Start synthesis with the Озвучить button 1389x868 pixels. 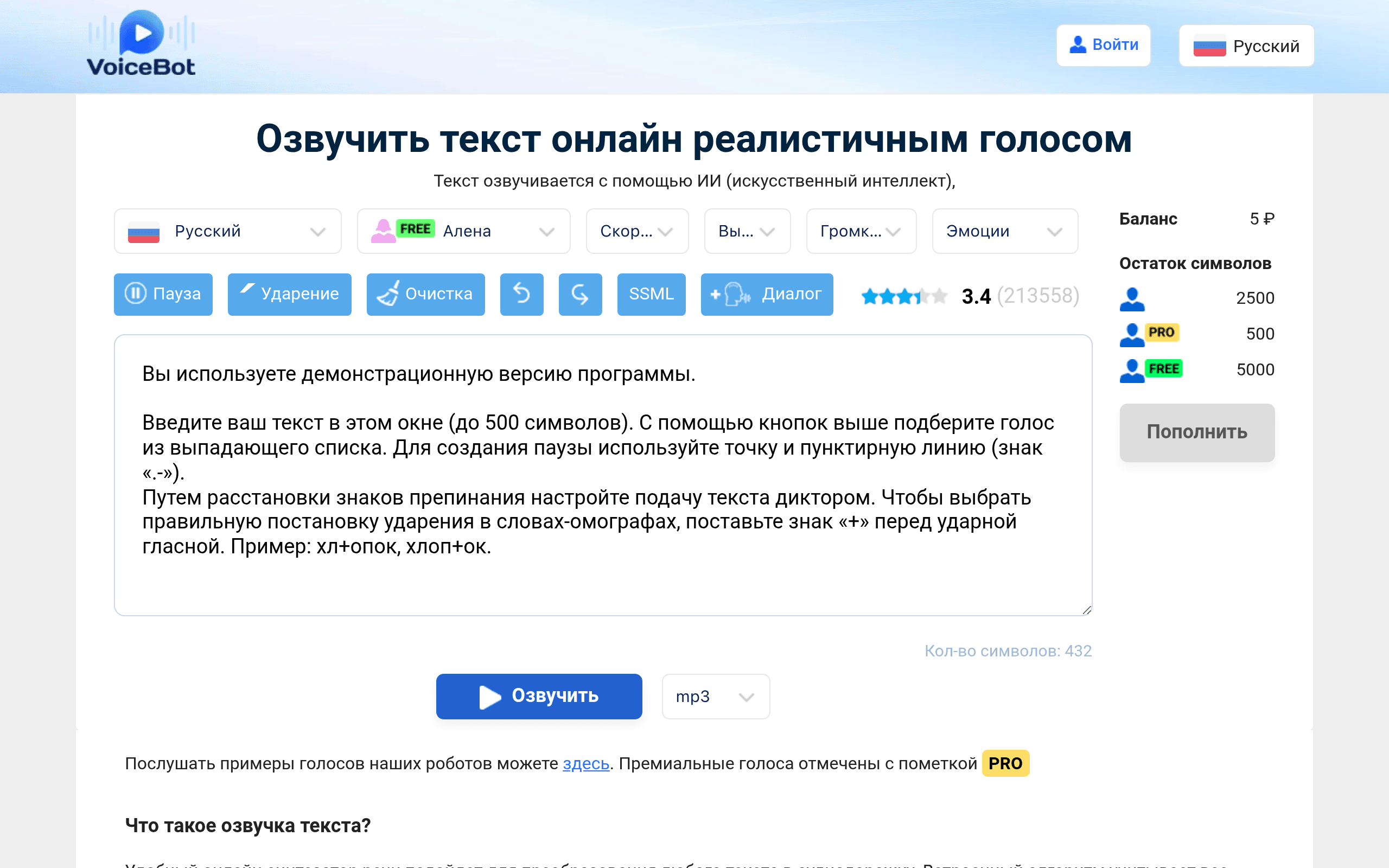[x=539, y=697]
